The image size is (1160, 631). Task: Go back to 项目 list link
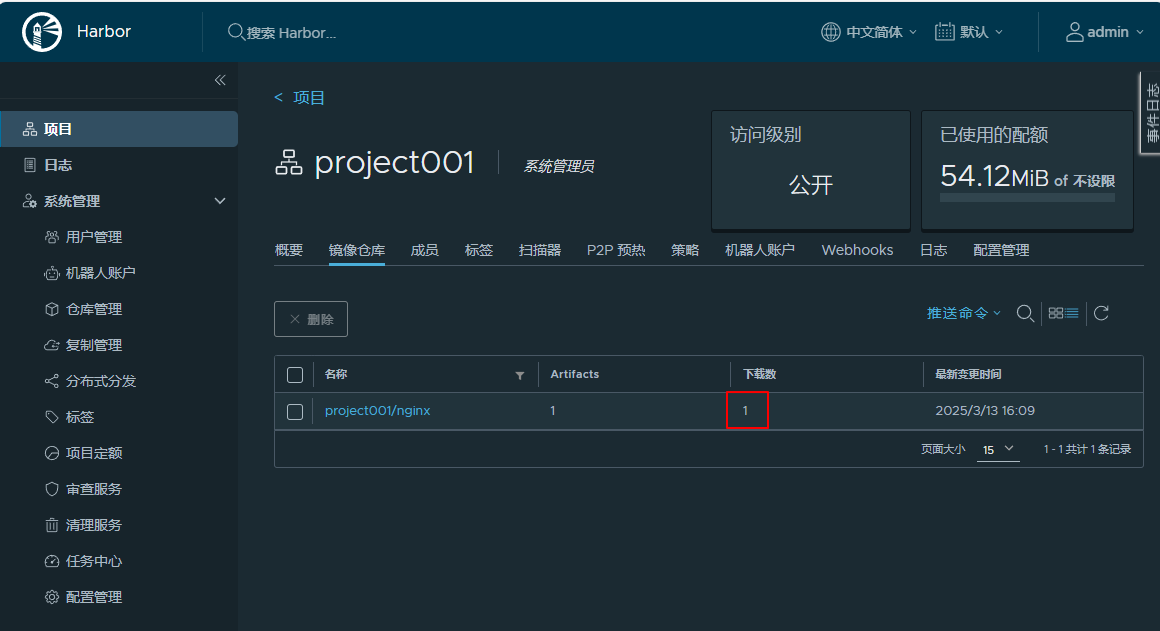[x=300, y=98]
